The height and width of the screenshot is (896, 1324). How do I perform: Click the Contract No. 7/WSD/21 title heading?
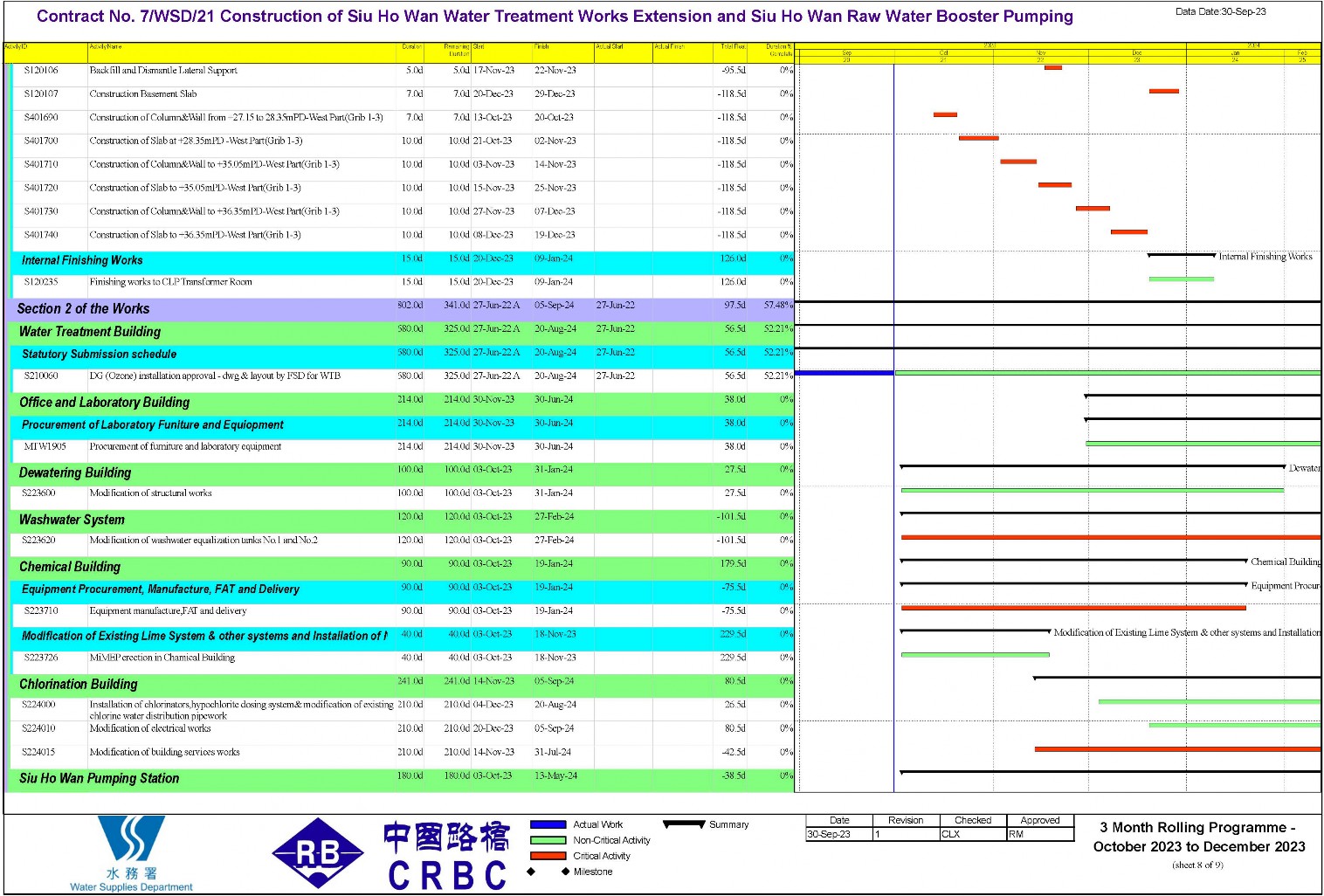pyautogui.click(x=555, y=17)
